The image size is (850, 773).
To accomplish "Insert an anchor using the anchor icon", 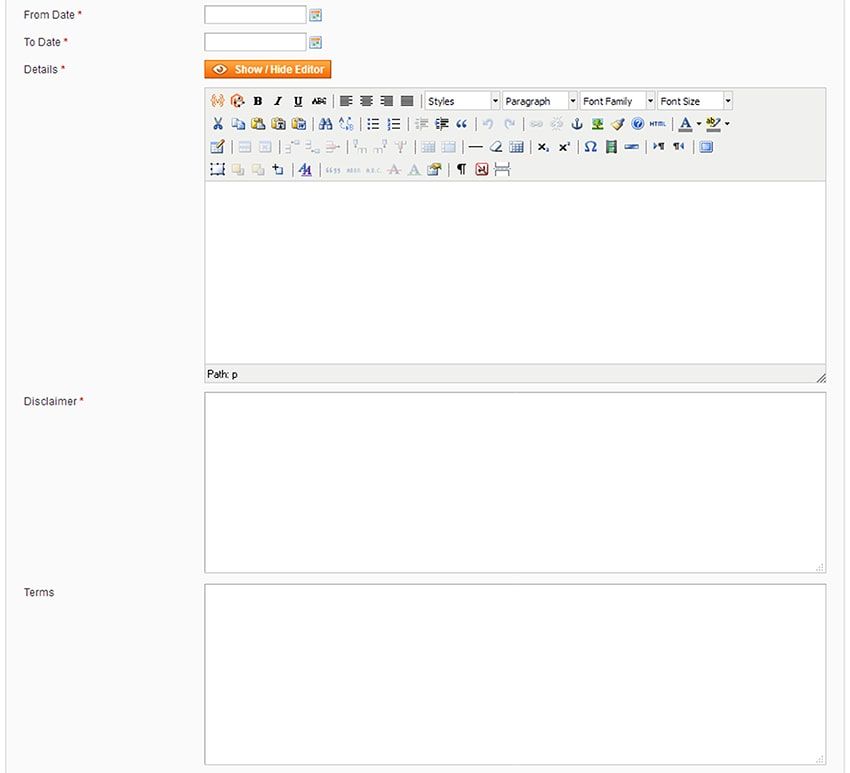I will coord(576,124).
